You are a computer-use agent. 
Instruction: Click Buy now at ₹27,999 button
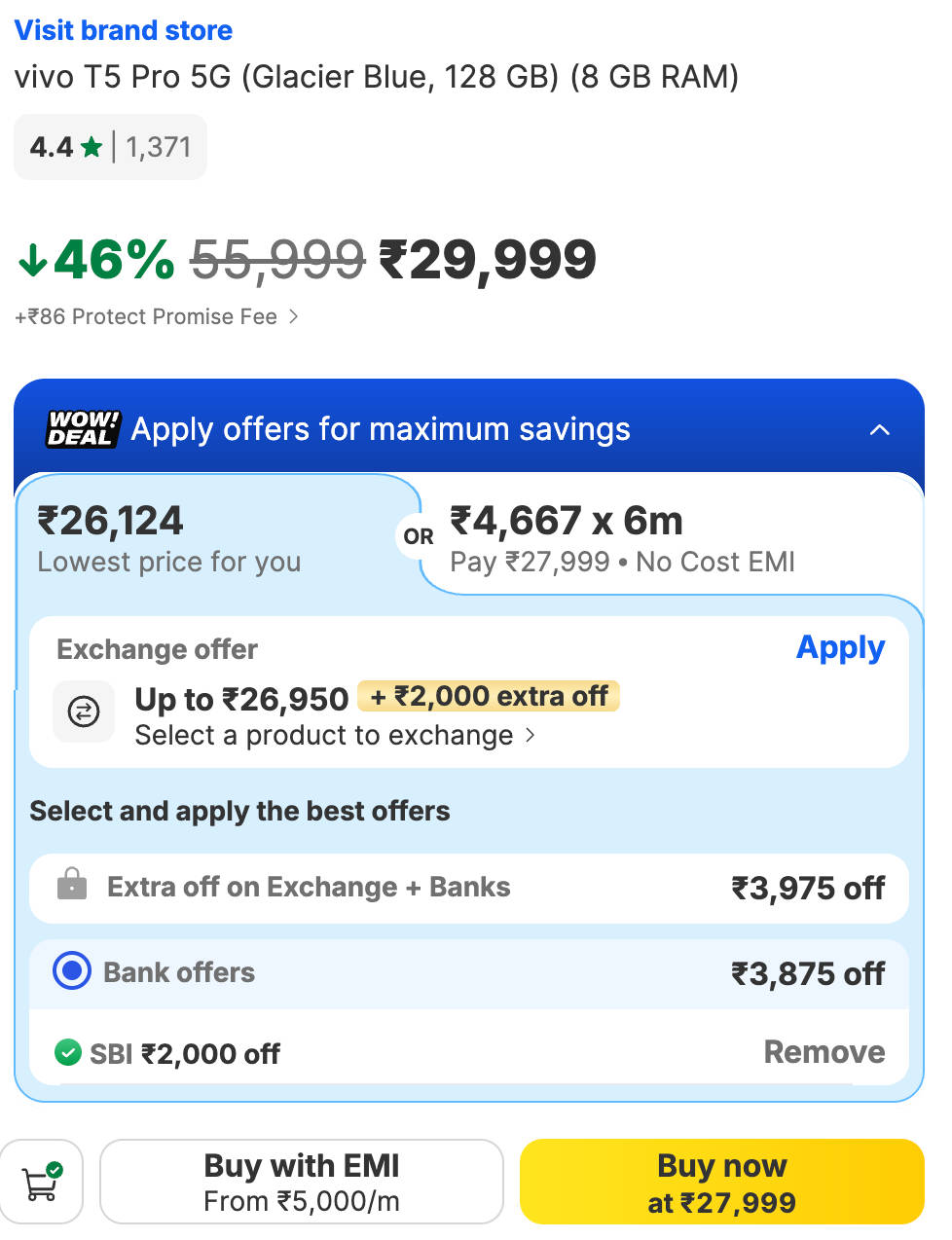click(721, 1182)
